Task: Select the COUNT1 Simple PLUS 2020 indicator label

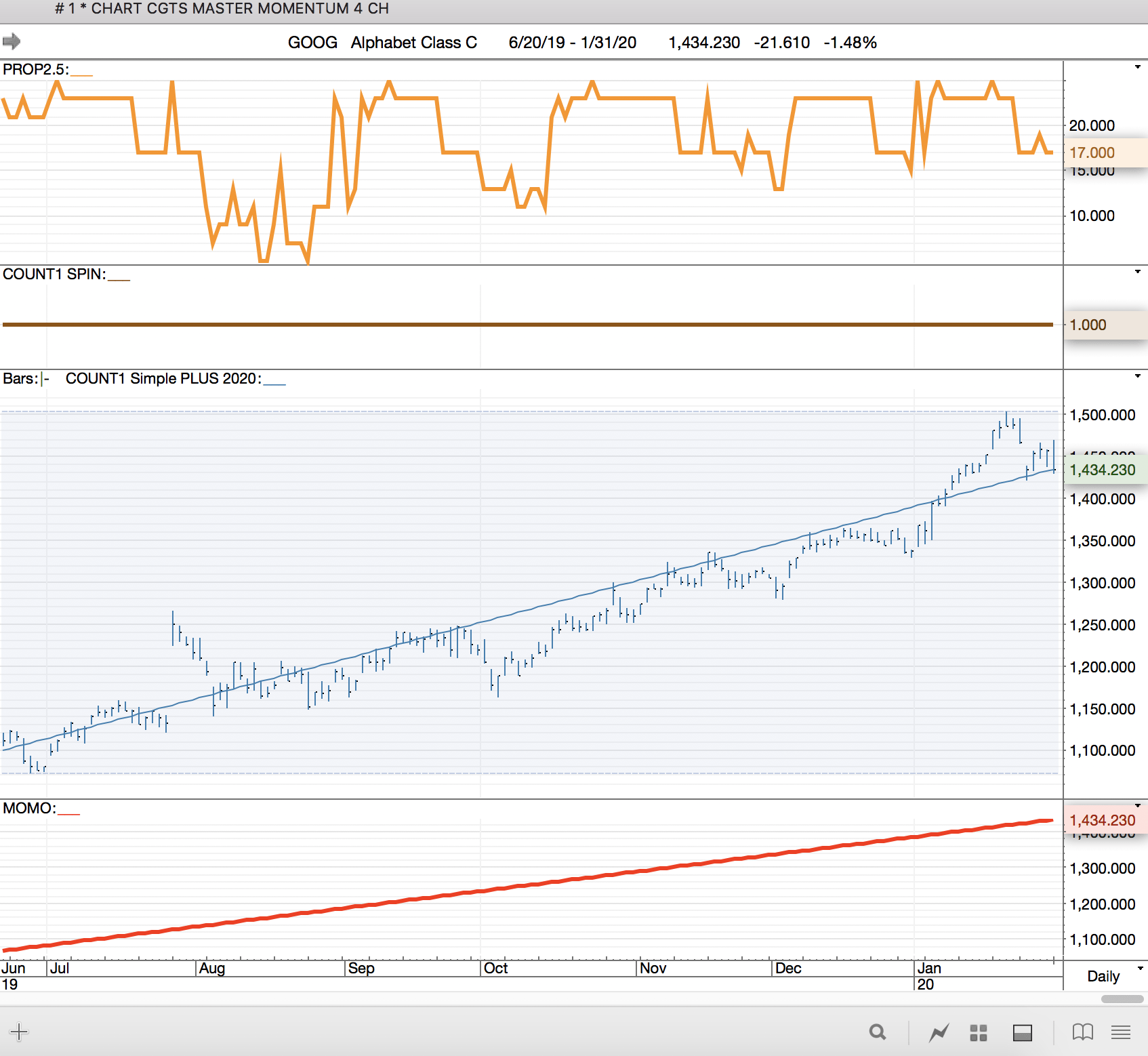Action: 163,378
